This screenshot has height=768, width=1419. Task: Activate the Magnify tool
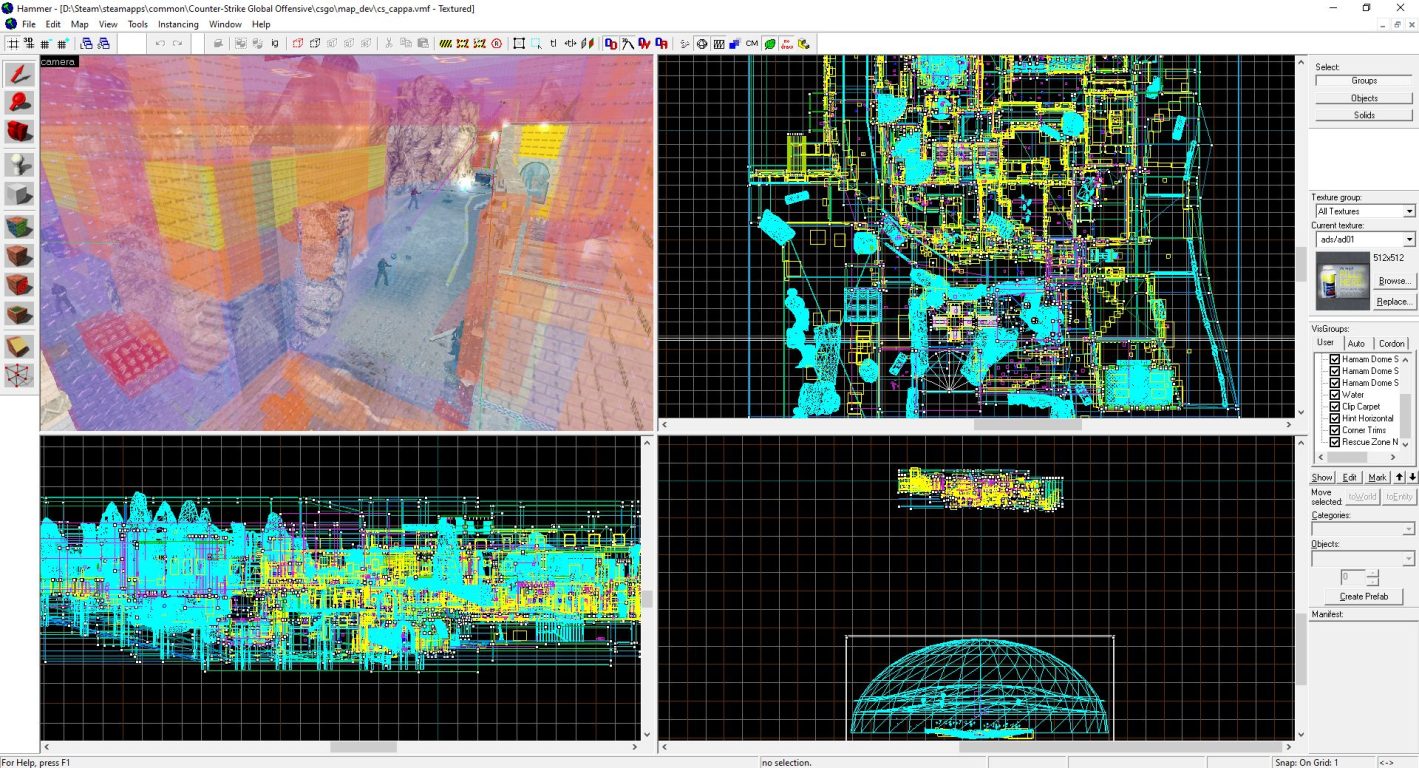tap(19, 102)
